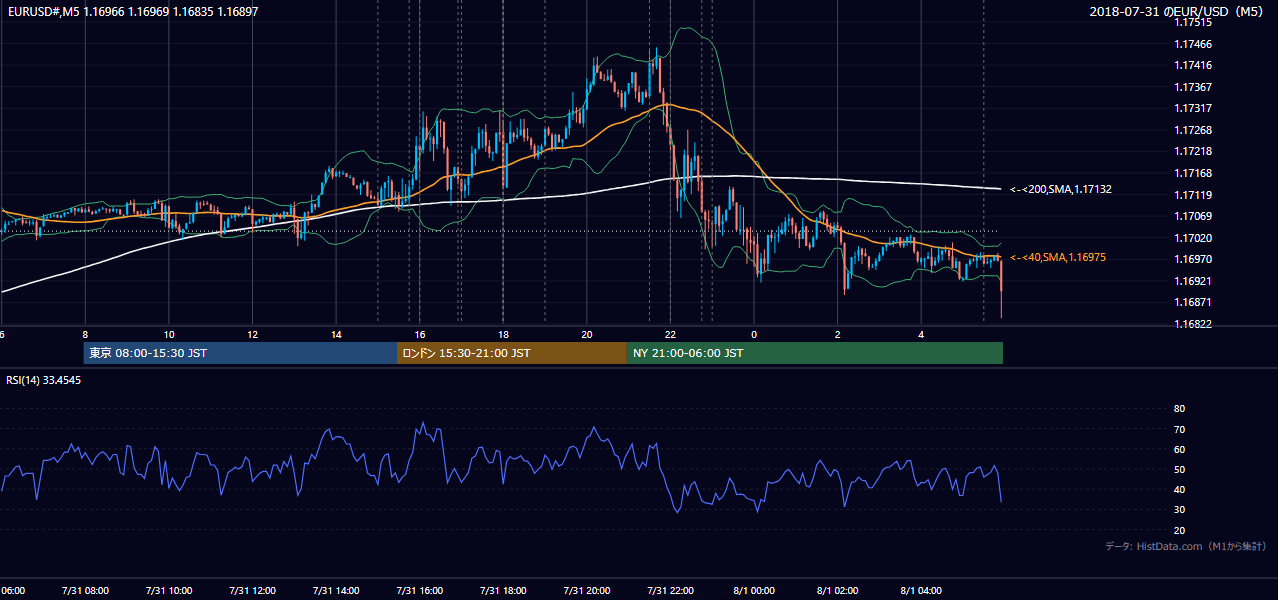
Task: Click hour label 14 under the price chart
Action: [x=336, y=334]
